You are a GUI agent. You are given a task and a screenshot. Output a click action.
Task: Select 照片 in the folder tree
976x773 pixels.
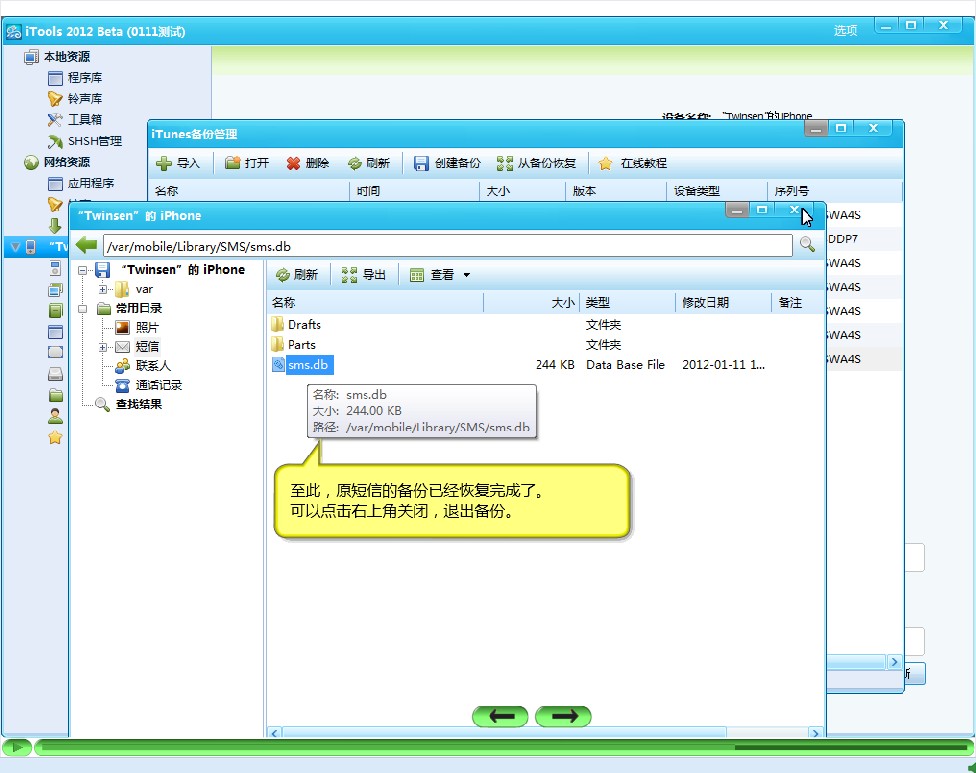point(147,327)
